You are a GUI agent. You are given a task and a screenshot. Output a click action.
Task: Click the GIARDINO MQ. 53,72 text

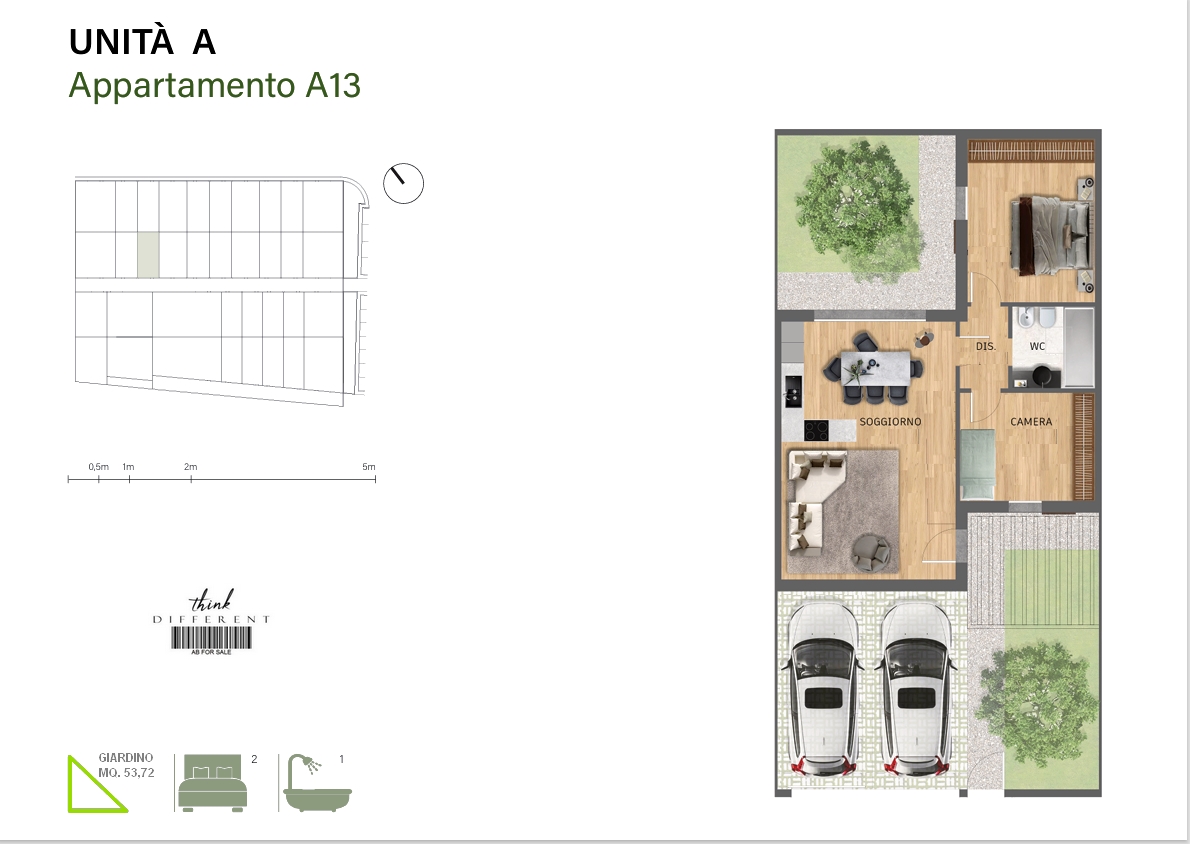click(126, 766)
